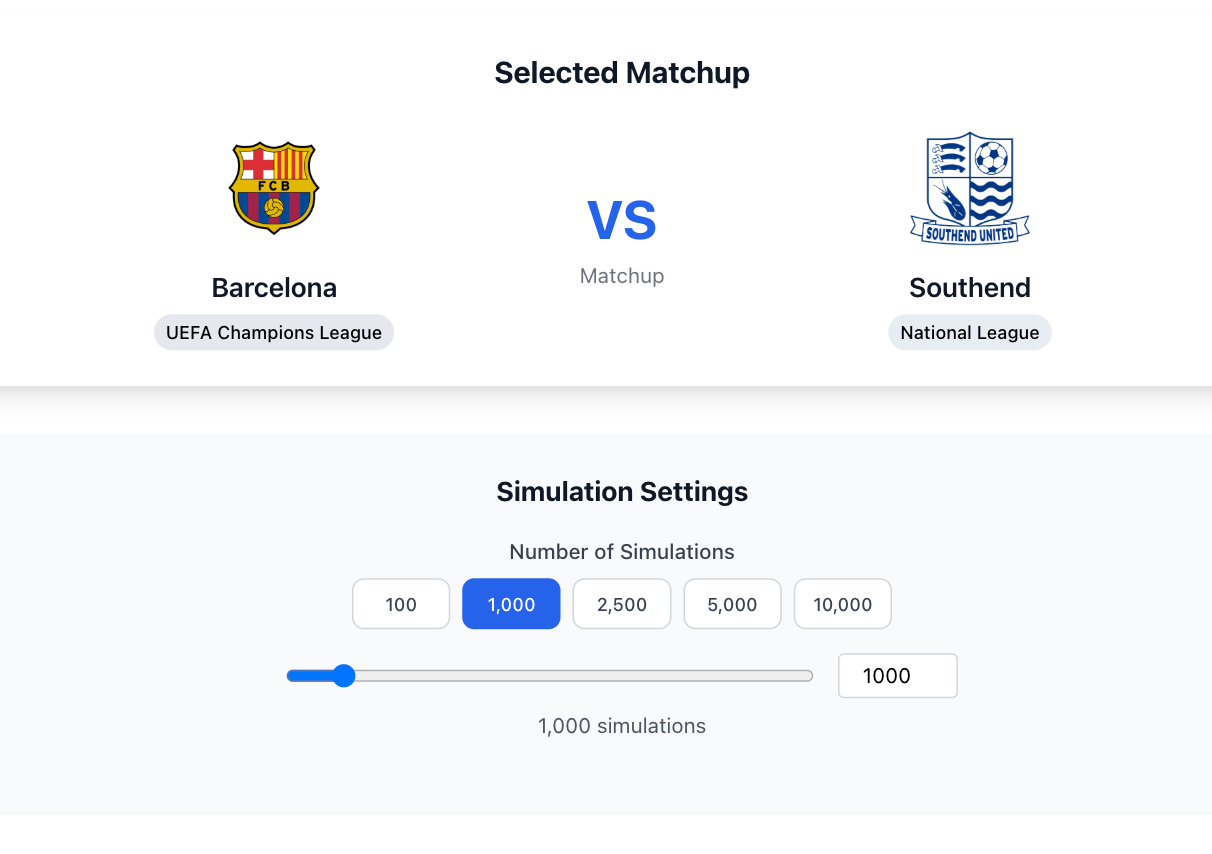Viewport: 1212px width, 854px height.
Task: Set simulations to 5,000 preset
Action: (732, 604)
